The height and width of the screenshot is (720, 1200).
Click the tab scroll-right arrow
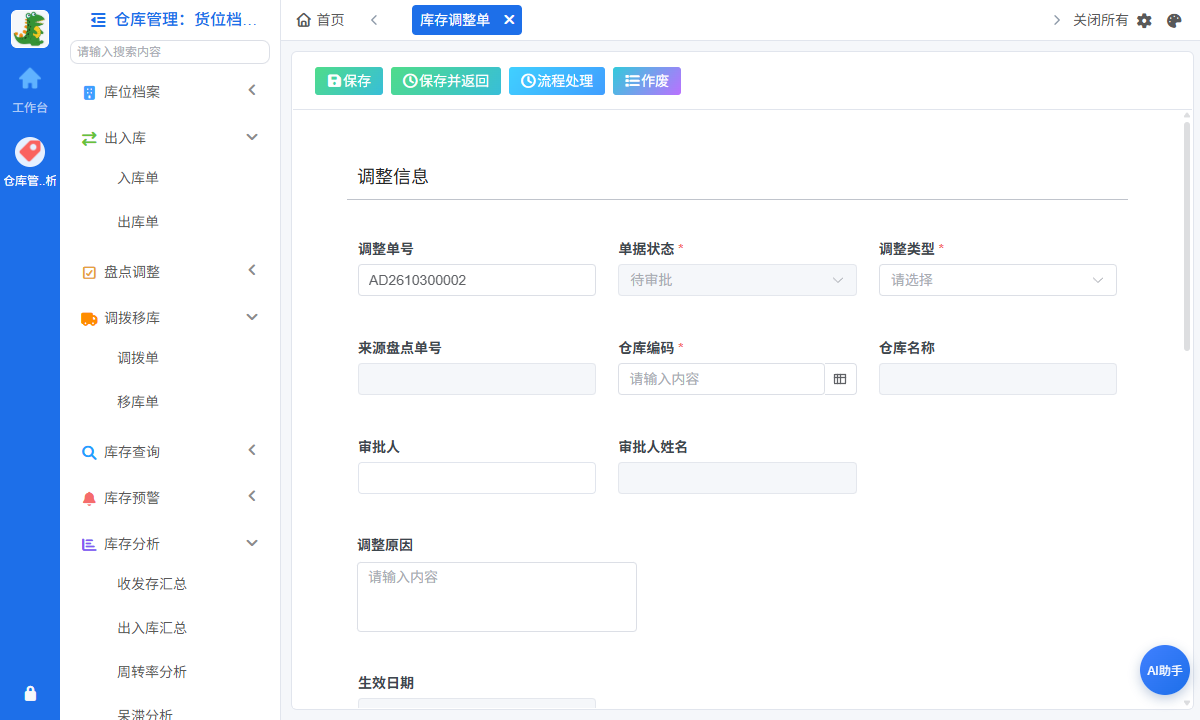[1057, 20]
